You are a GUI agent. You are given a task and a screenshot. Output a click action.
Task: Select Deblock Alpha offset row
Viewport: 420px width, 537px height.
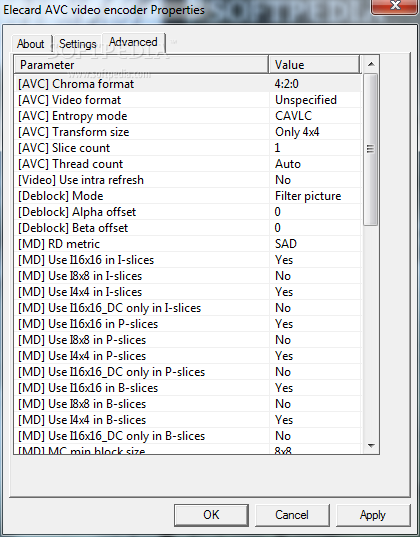[188, 212]
